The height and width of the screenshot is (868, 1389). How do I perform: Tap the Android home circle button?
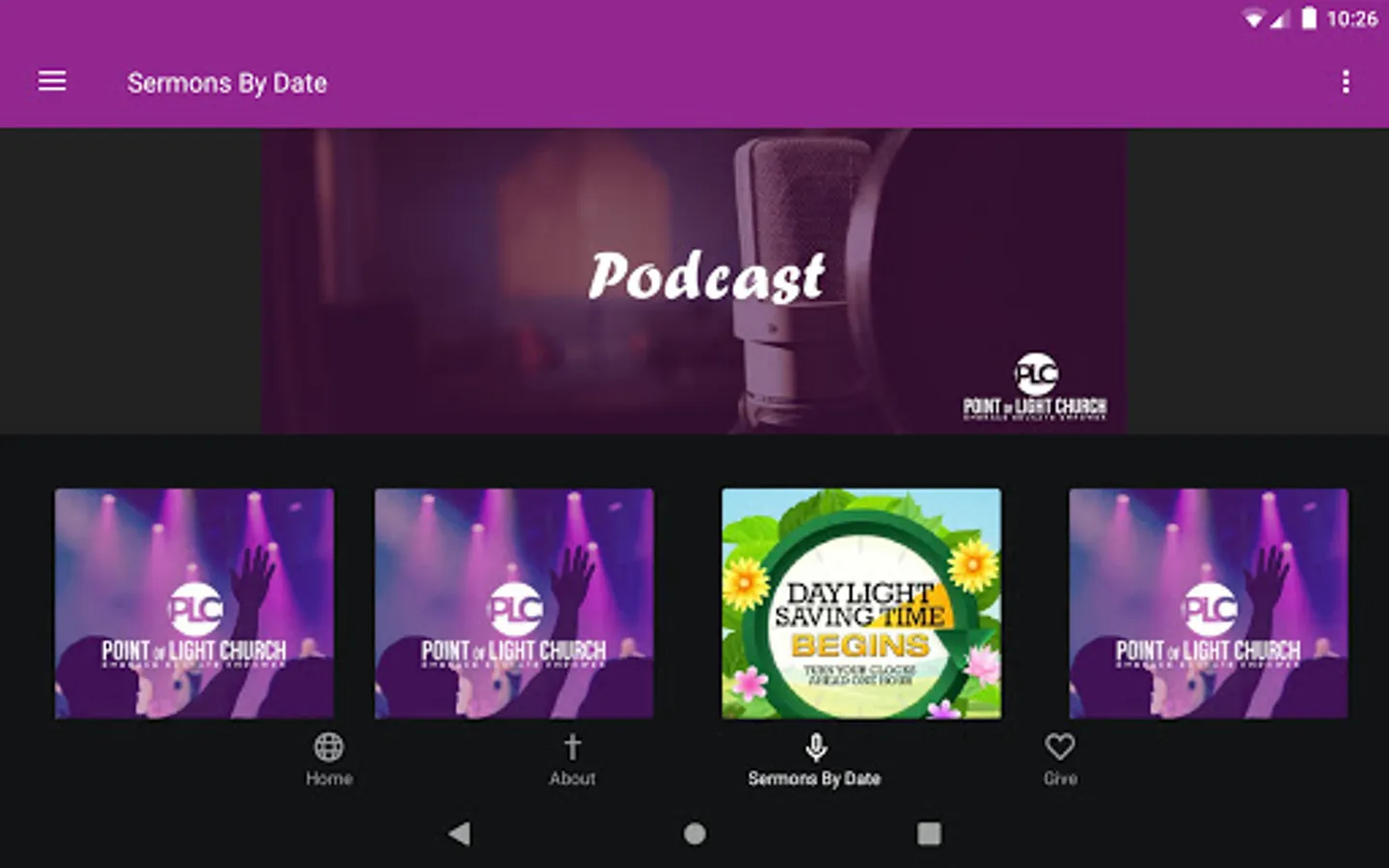pos(694,833)
